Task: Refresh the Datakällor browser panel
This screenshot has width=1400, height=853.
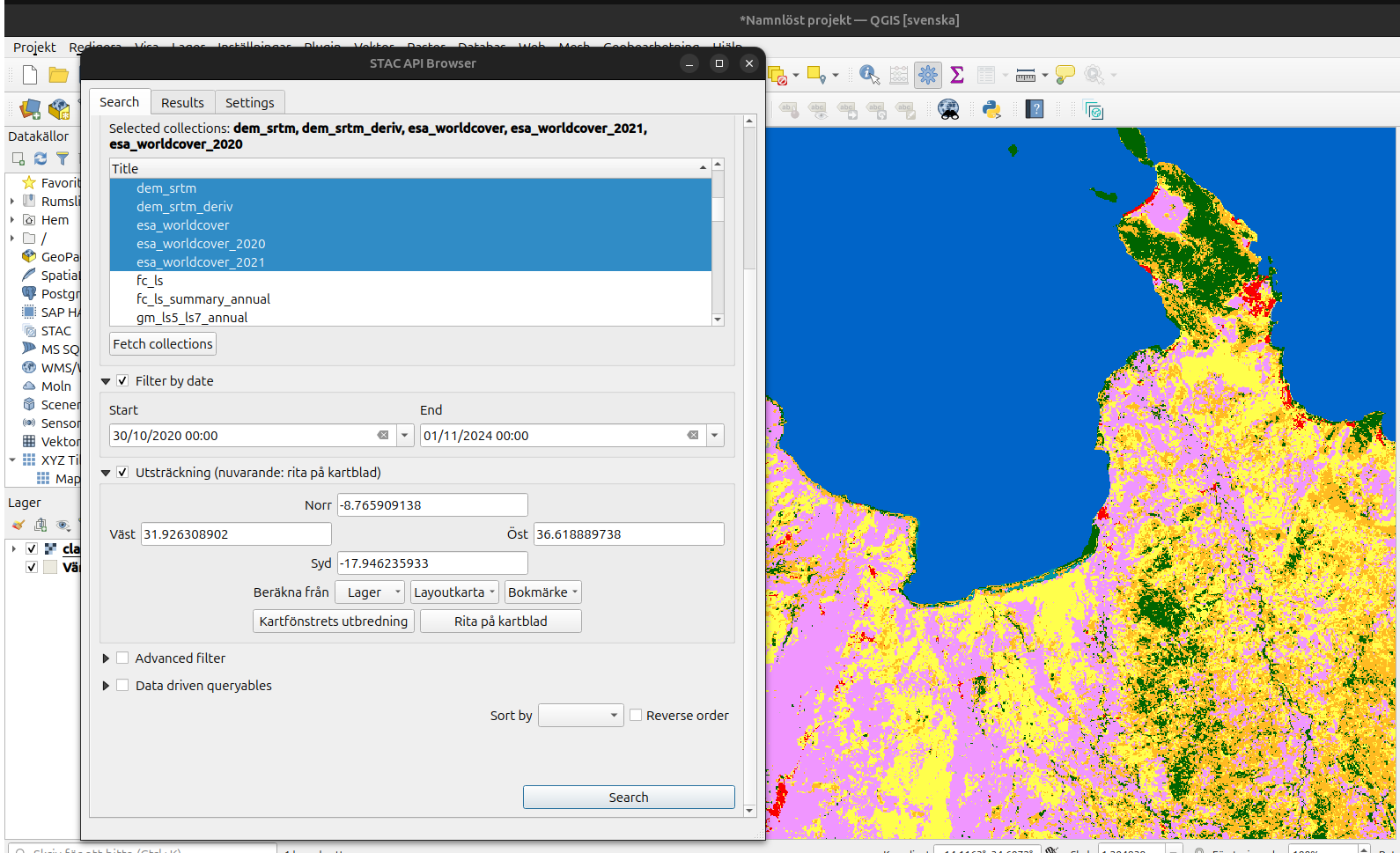Action: point(41,158)
